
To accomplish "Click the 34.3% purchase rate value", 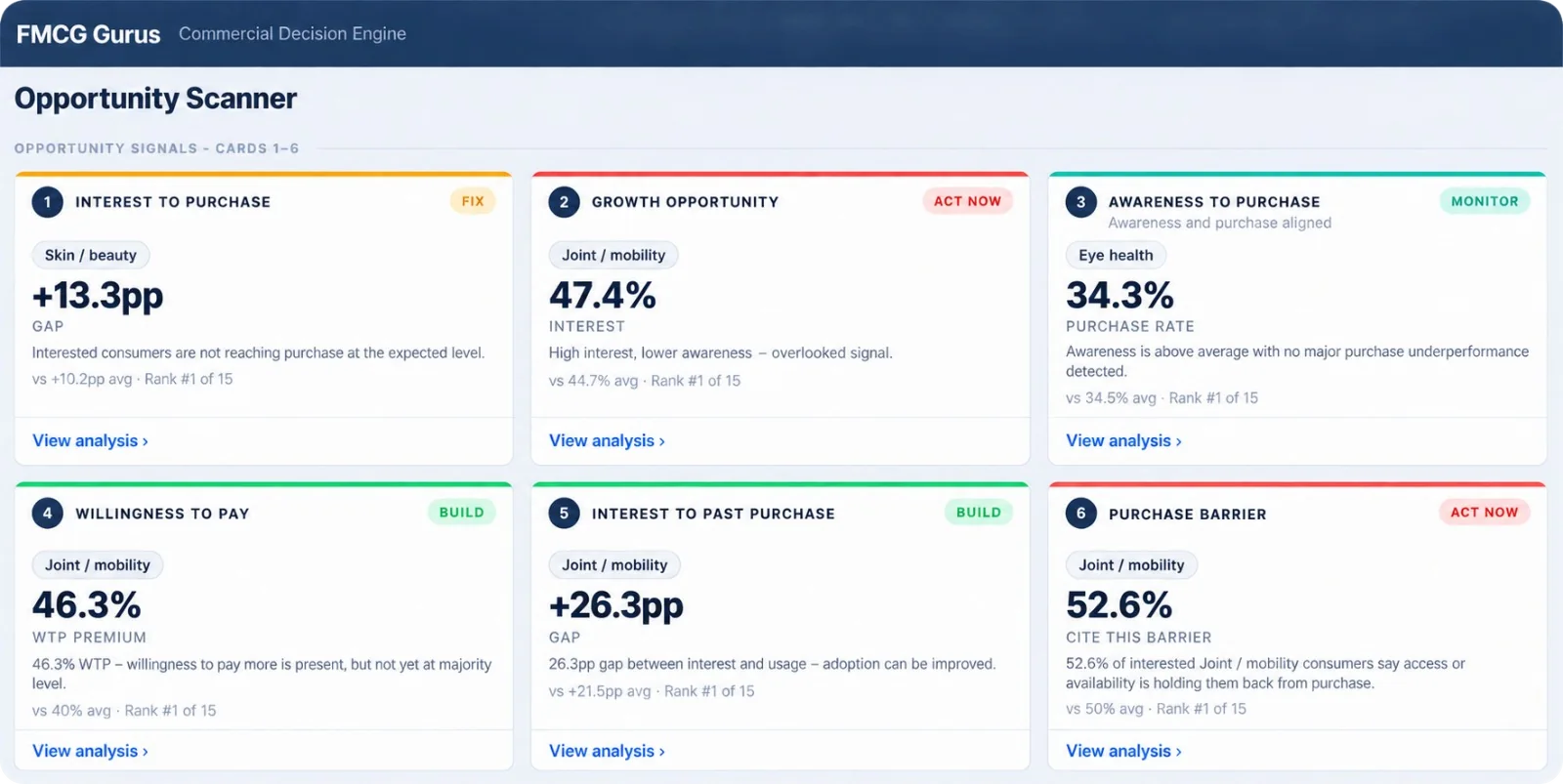I will tap(1119, 295).
